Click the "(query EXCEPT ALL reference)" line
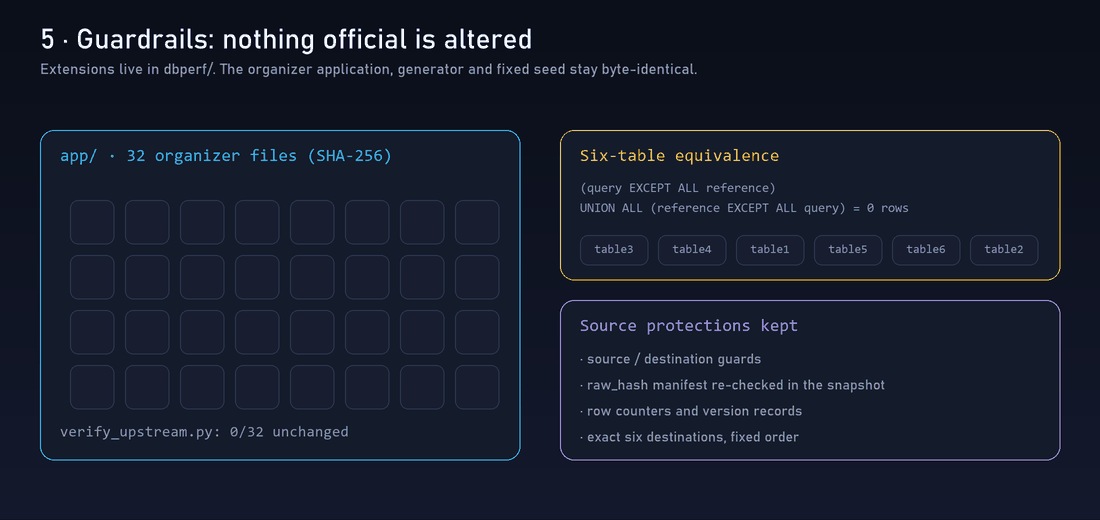Screen dimensions: 1100x520 pos(677,189)
